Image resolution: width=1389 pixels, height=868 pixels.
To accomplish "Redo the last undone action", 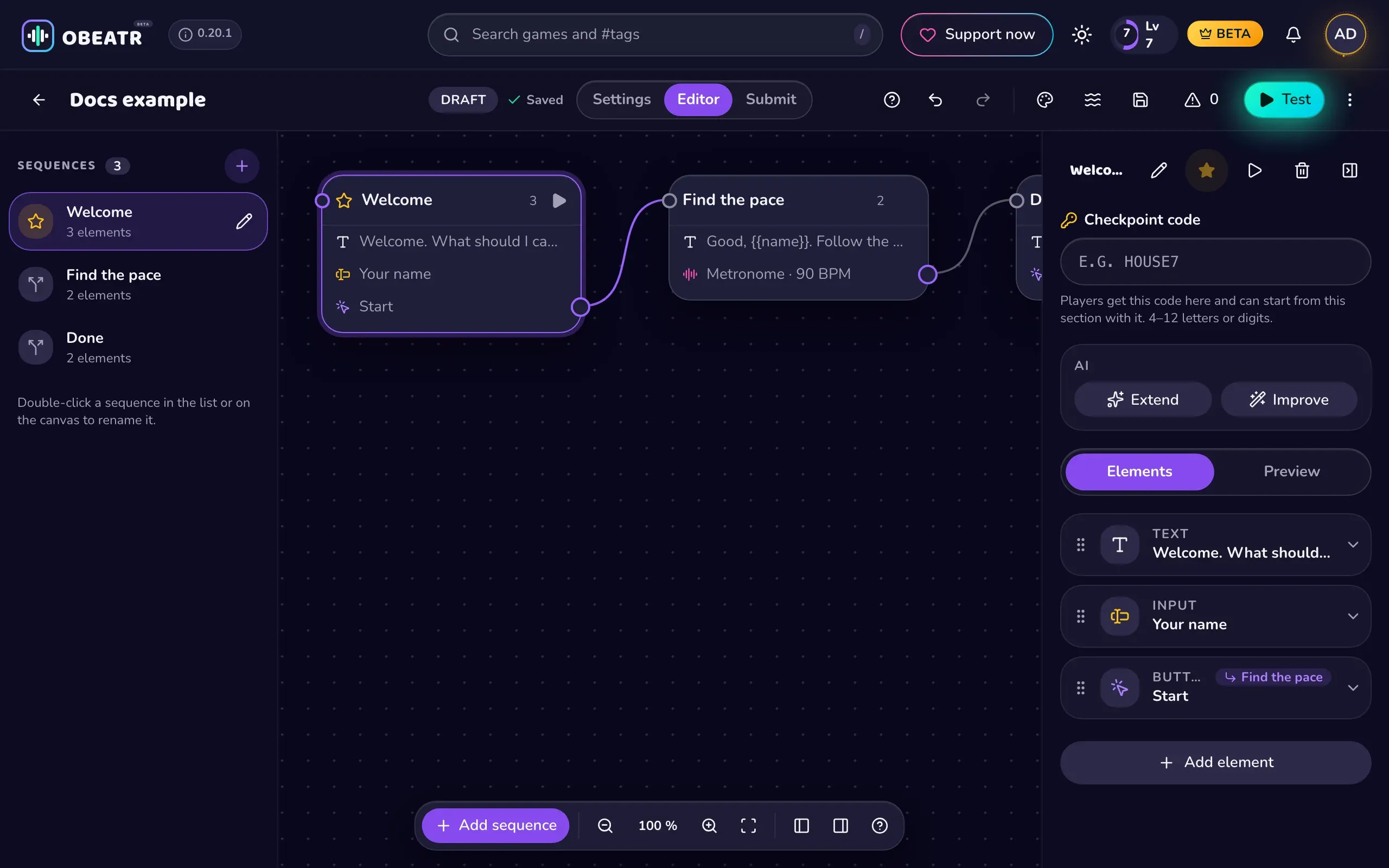I will [x=983, y=100].
